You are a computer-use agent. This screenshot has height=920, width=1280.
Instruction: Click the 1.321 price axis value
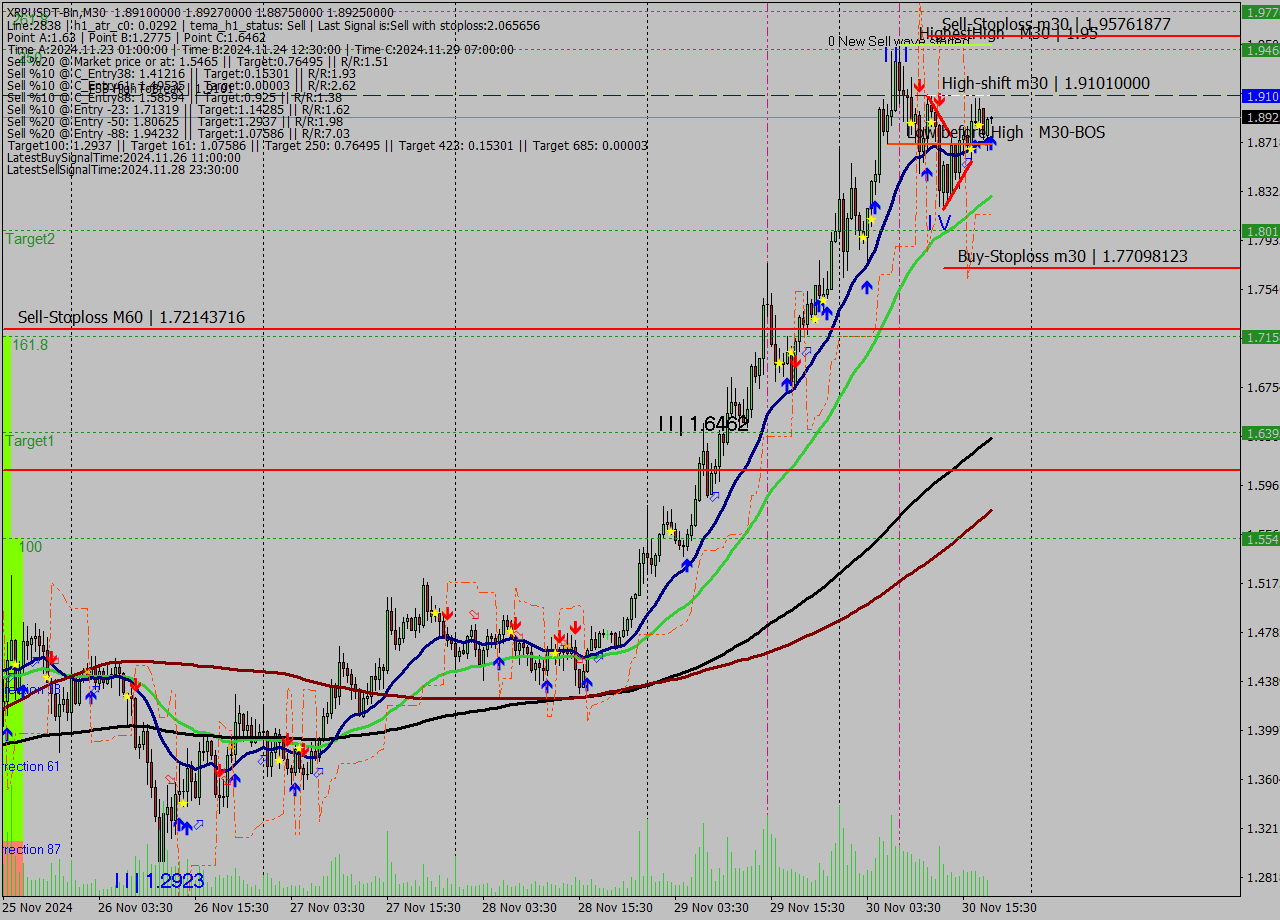pos(1261,828)
